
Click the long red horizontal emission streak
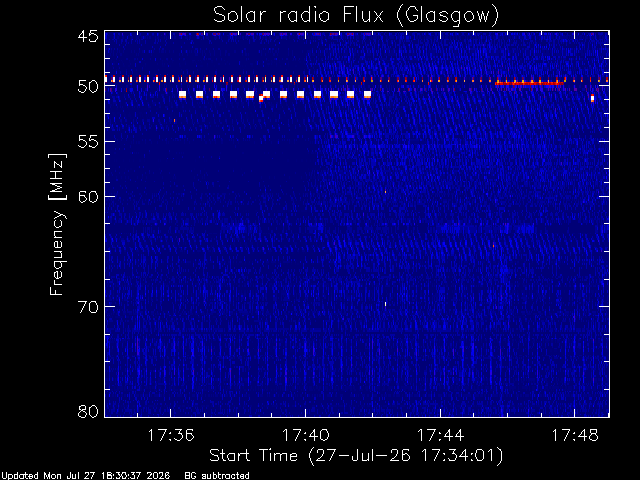pyautogui.click(x=529, y=84)
